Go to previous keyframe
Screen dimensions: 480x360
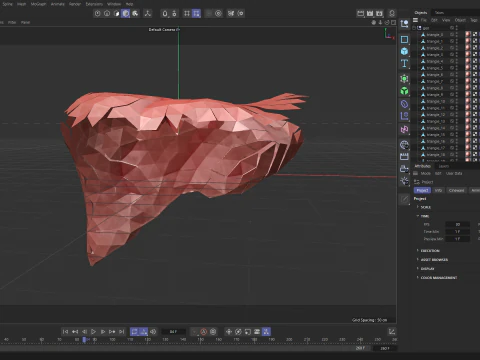point(75,332)
